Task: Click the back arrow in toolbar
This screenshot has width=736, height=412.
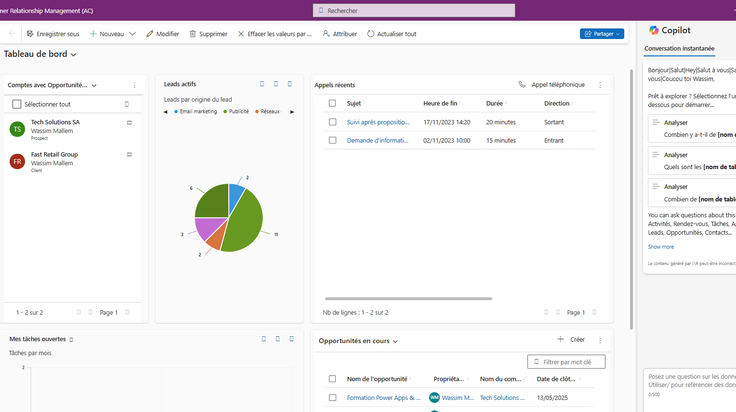Action: point(12,34)
